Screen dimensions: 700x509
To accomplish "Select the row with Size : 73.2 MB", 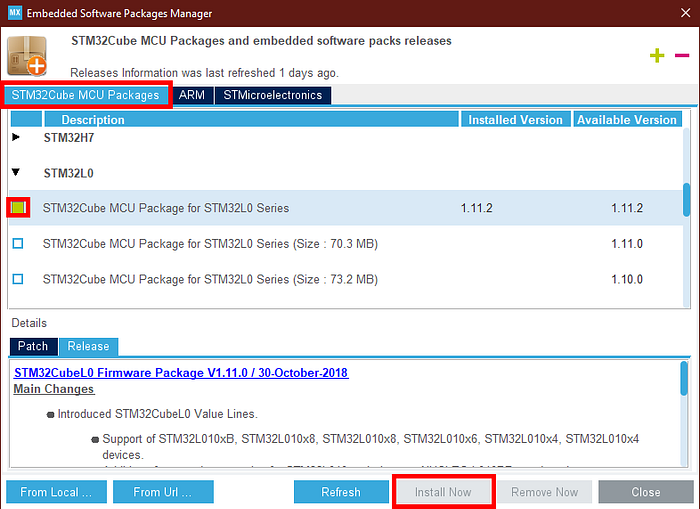I will coord(346,279).
